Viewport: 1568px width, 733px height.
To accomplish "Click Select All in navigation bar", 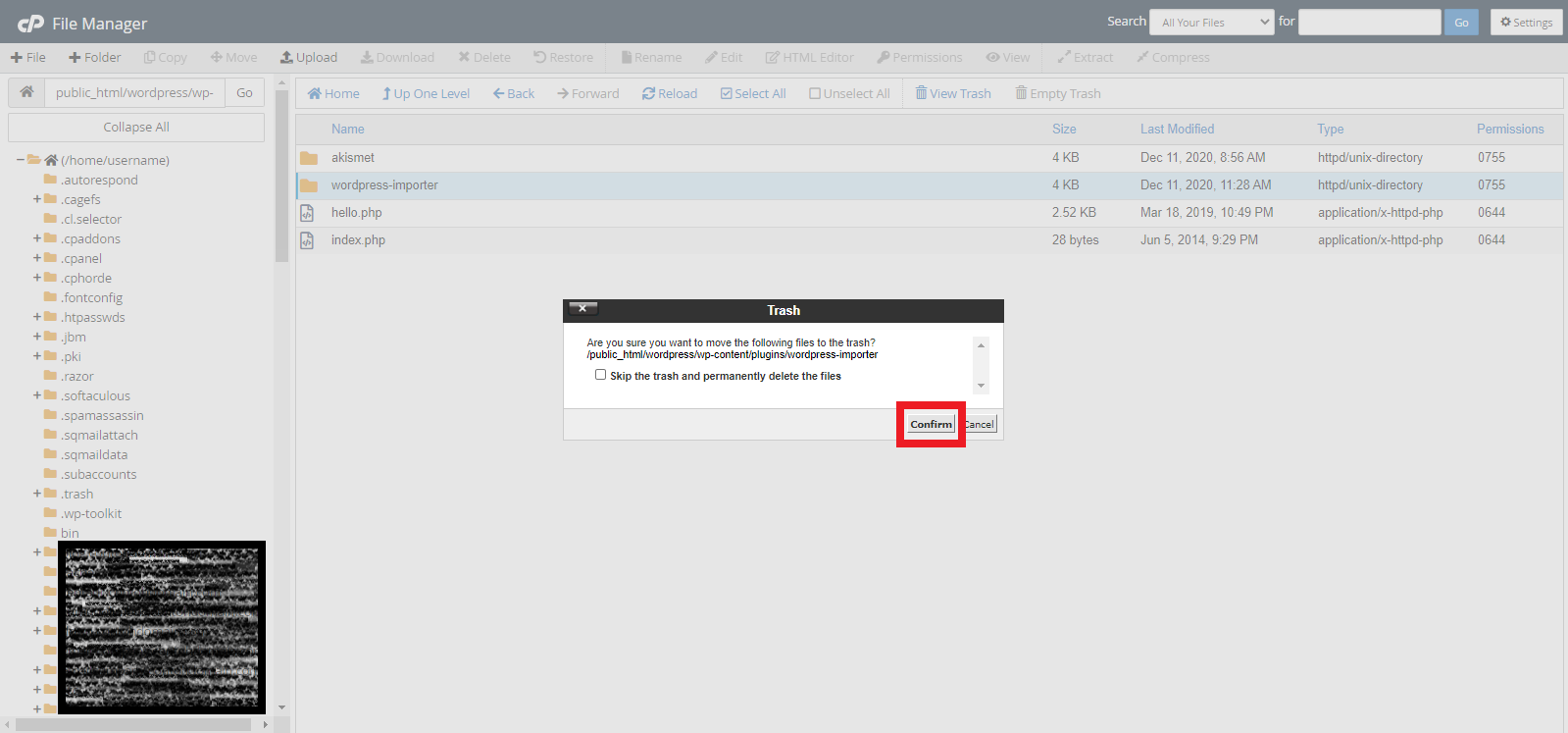I will point(753,94).
